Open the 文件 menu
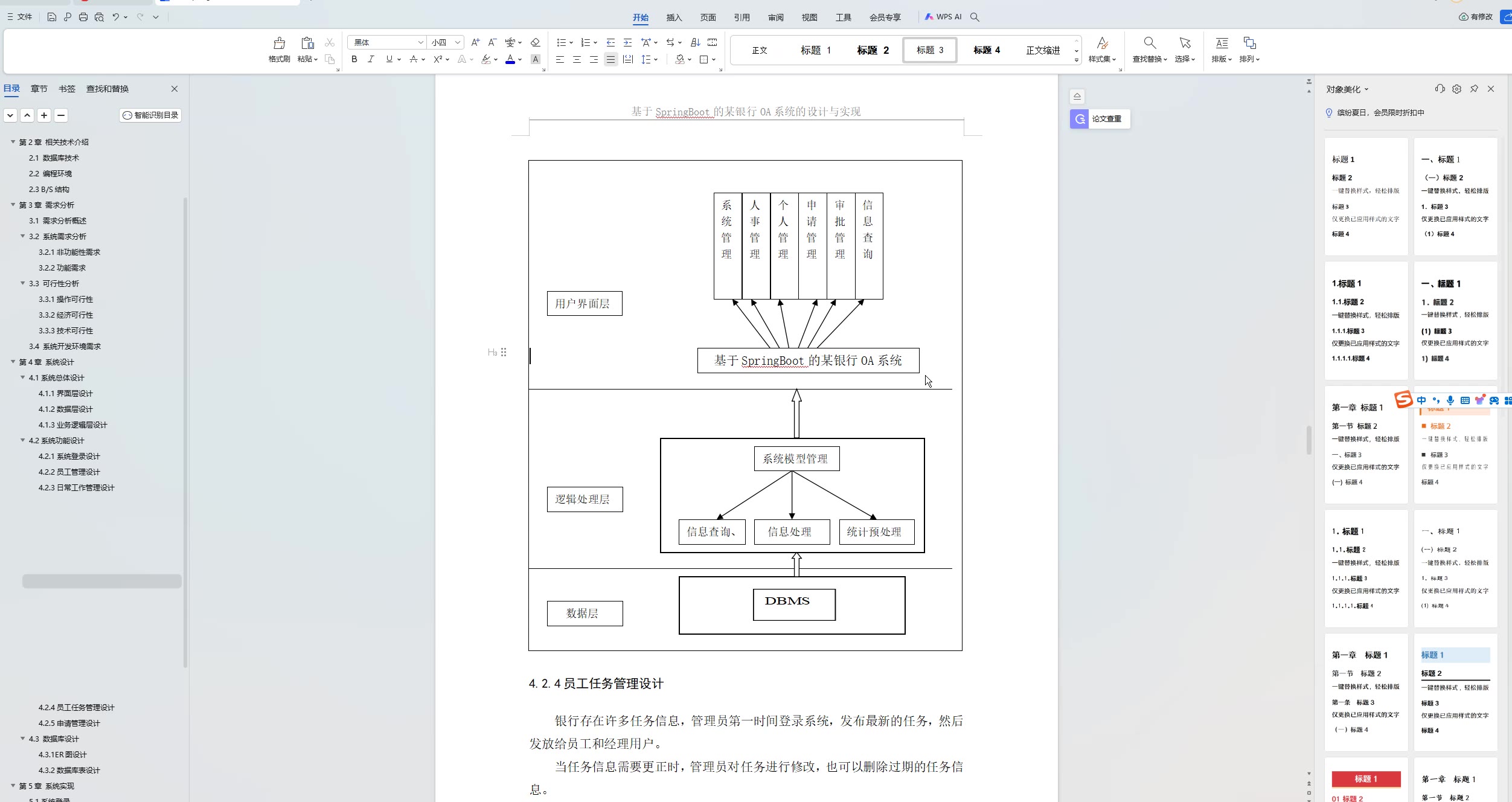The image size is (1512, 802). tap(20, 17)
